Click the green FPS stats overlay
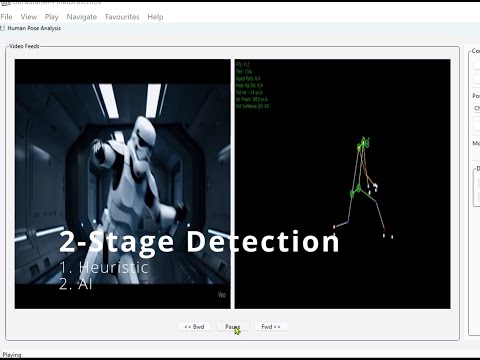Viewport: 480px width, 360px height. (x=252, y=85)
